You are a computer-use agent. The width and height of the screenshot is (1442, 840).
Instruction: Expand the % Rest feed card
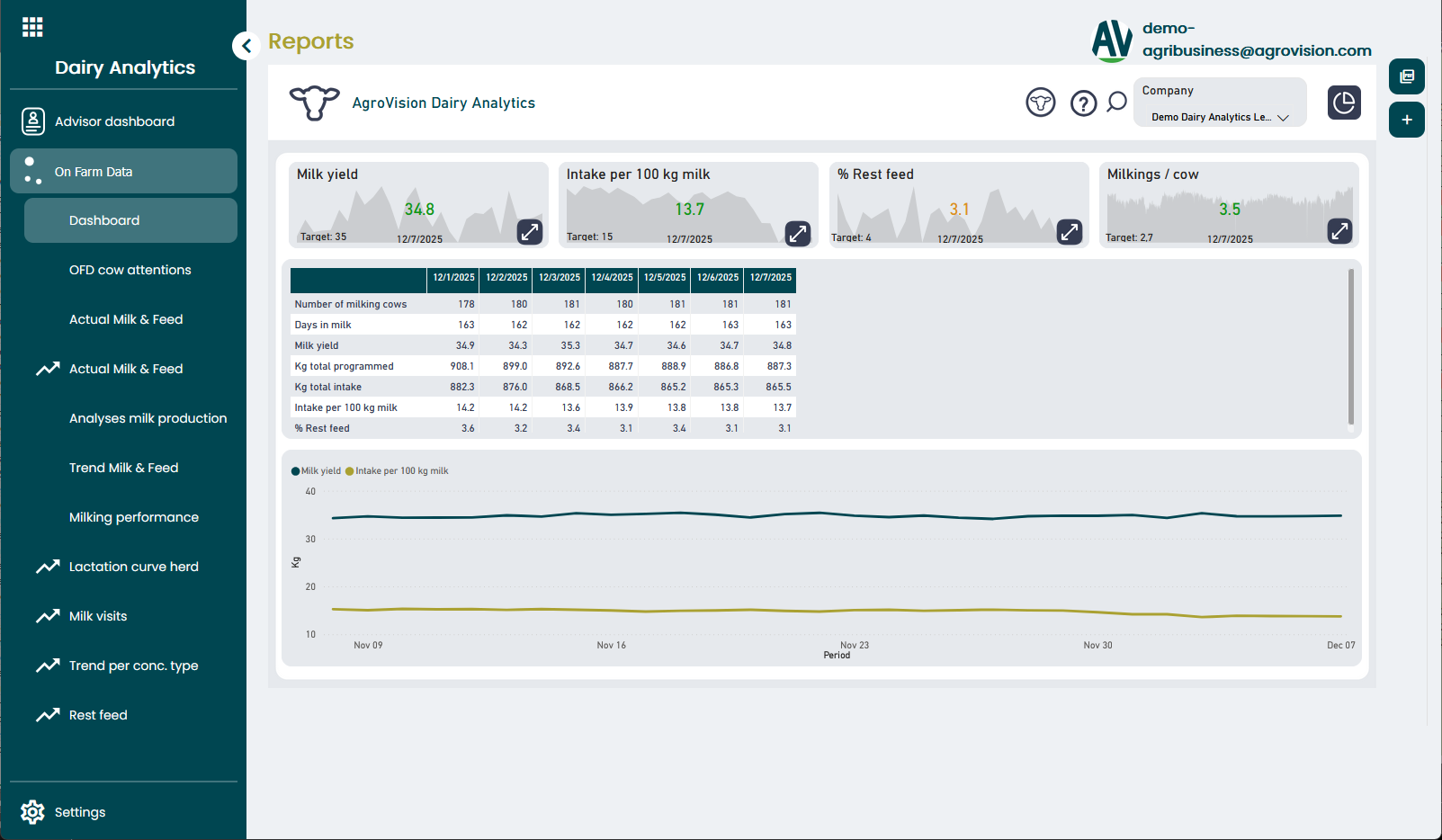[1069, 232]
